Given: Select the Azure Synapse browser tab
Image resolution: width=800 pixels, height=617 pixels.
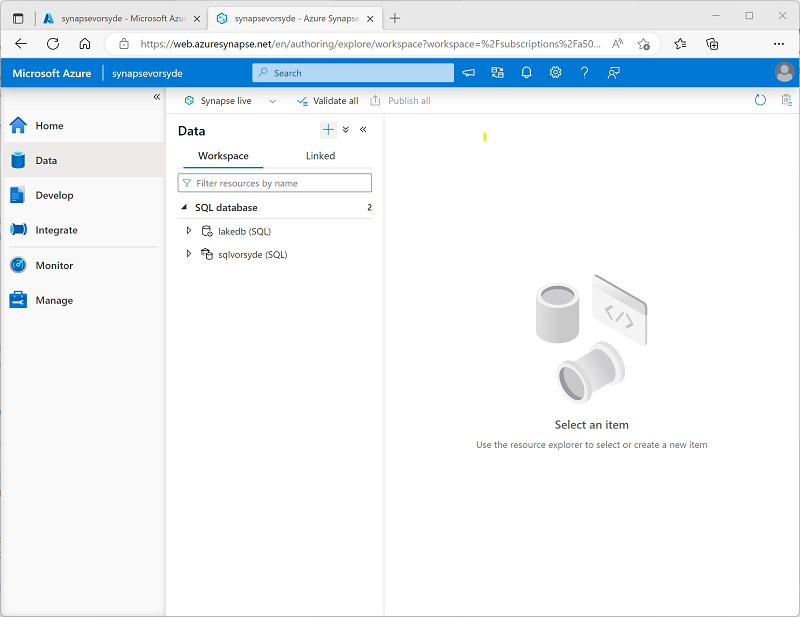Looking at the screenshot, I should click(x=295, y=19).
